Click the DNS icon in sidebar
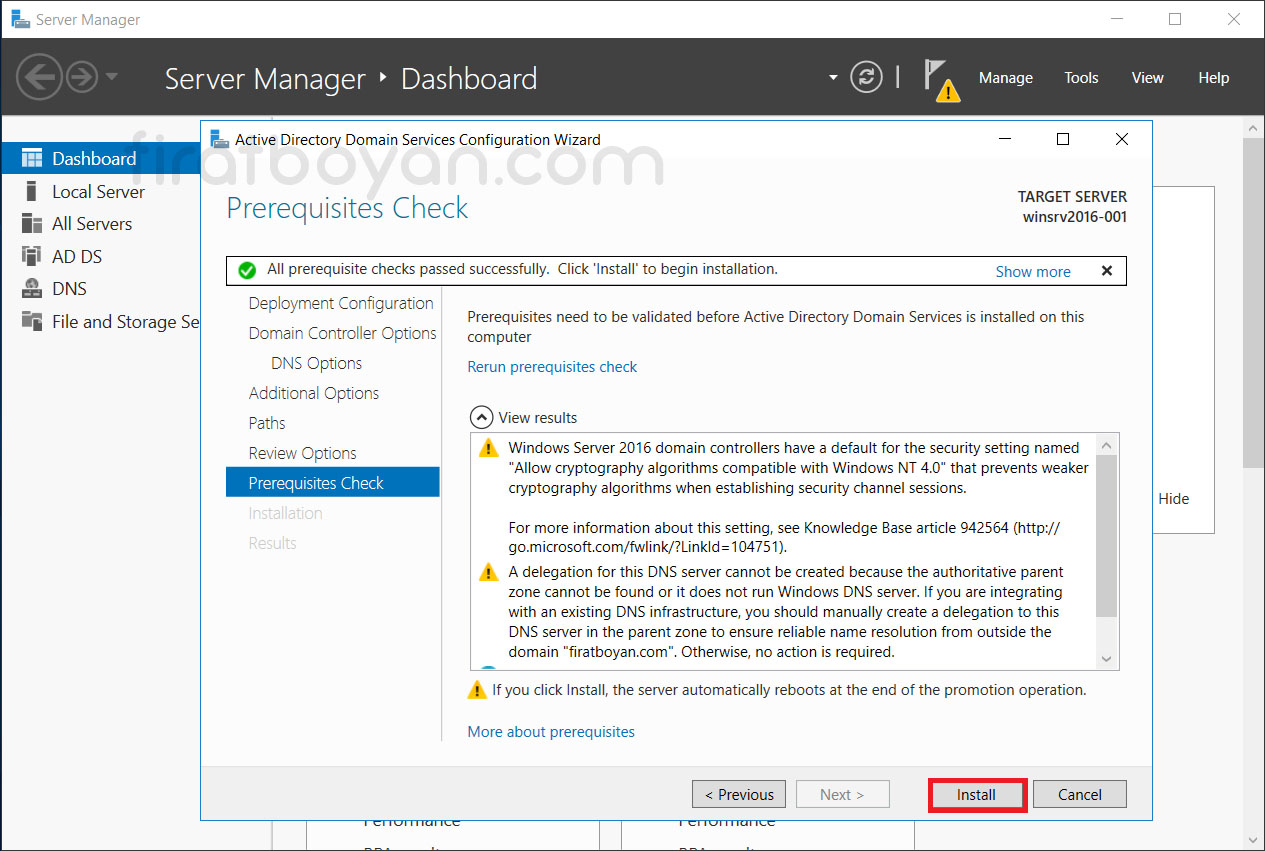 pyautogui.click(x=32, y=288)
